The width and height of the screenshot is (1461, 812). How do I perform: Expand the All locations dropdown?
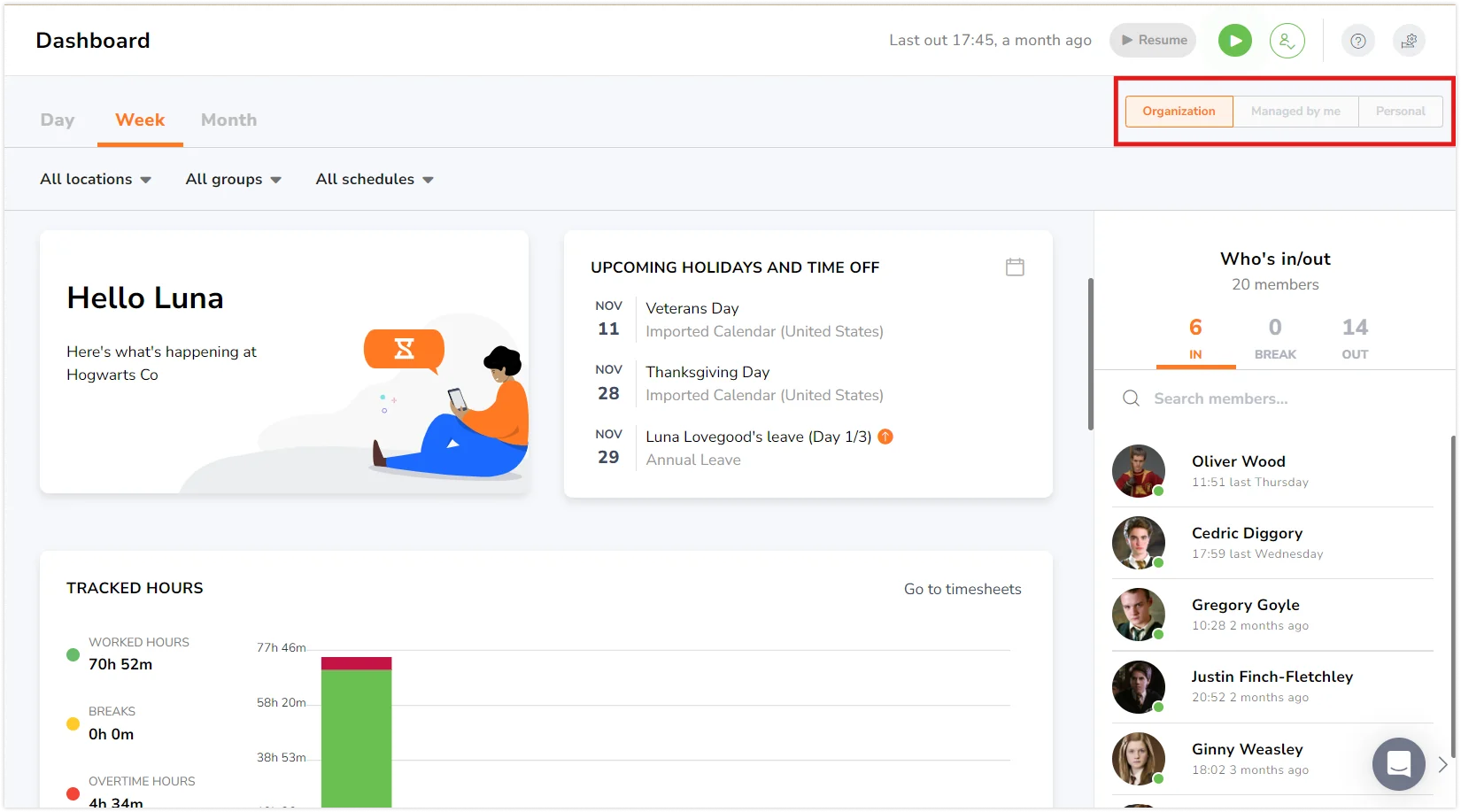click(x=96, y=180)
